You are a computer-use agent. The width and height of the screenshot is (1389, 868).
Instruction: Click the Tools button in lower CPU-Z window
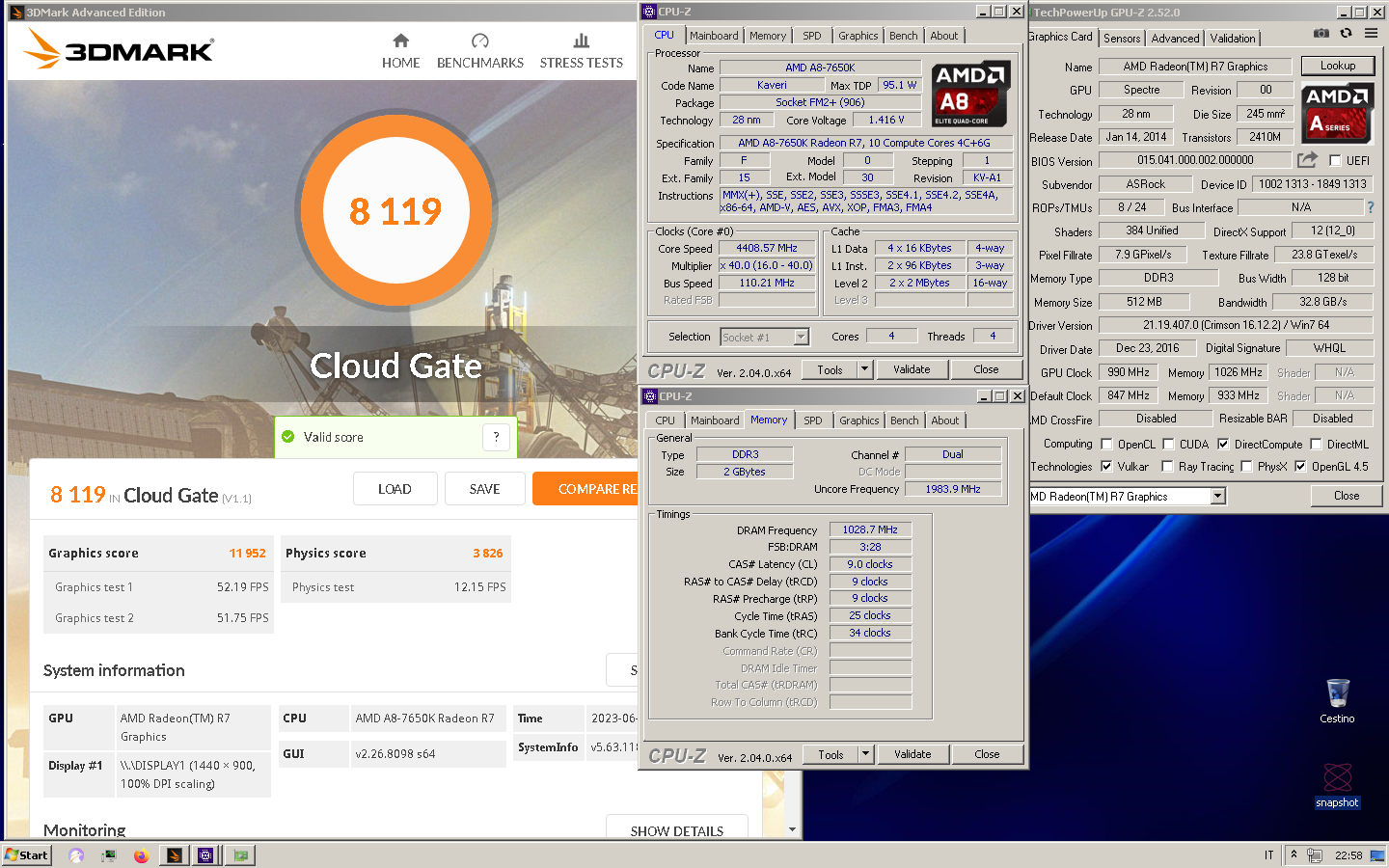pyautogui.click(x=831, y=754)
